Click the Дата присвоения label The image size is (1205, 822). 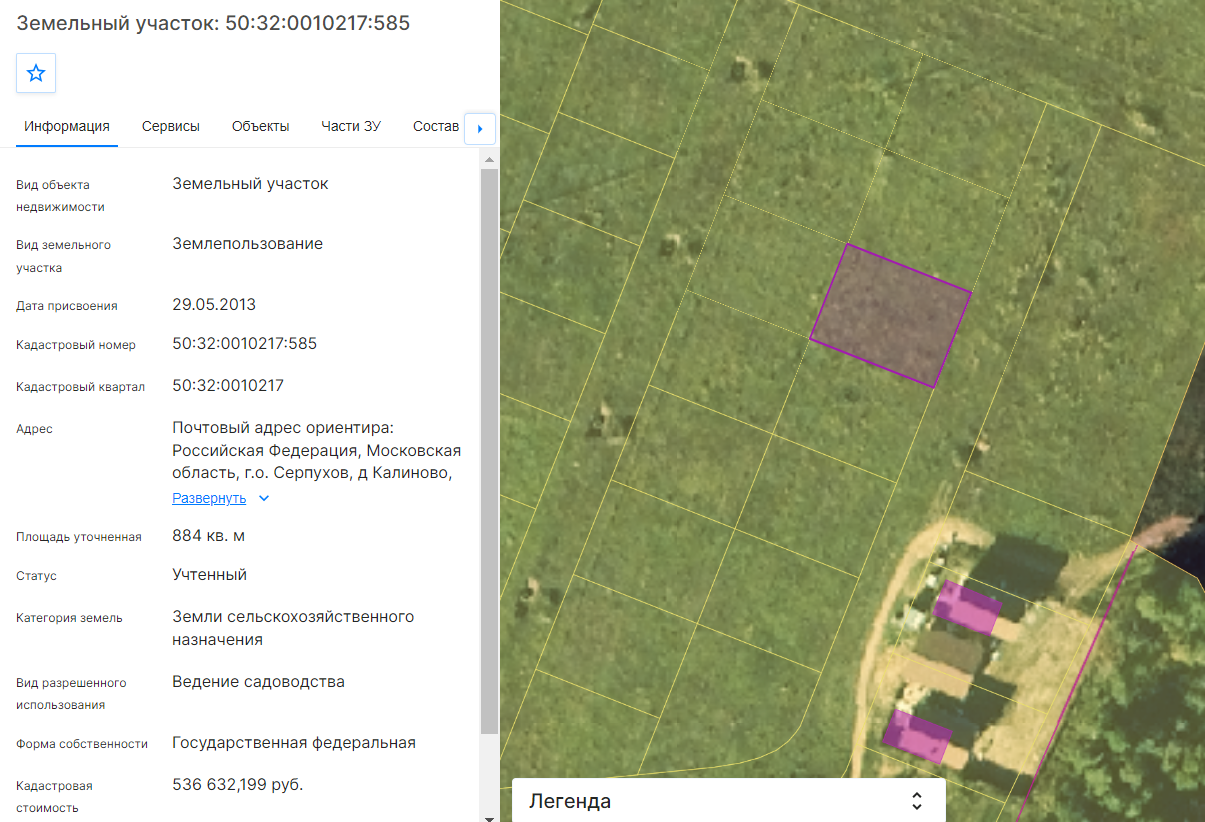pos(67,306)
